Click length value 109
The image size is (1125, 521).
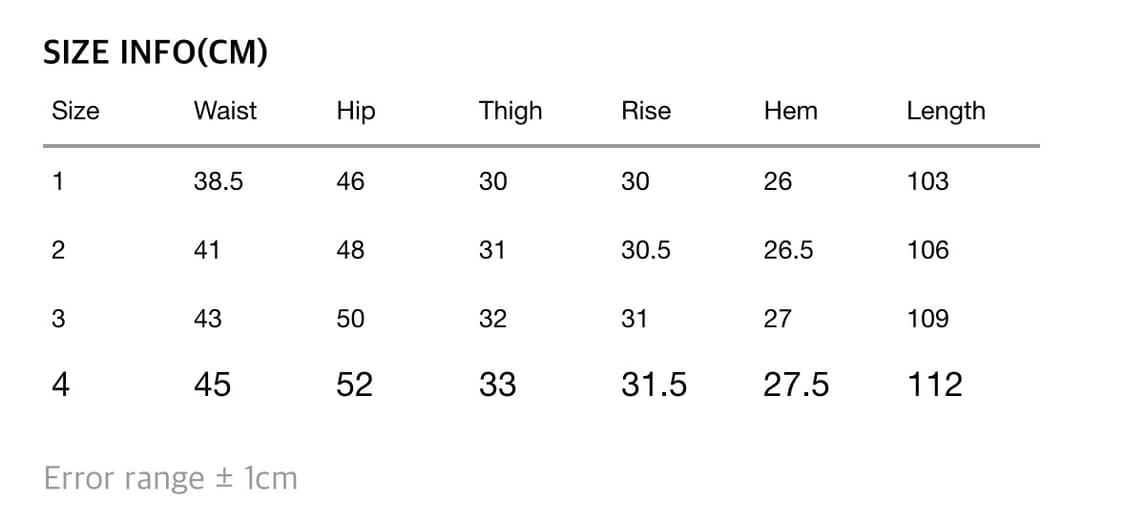tap(927, 319)
